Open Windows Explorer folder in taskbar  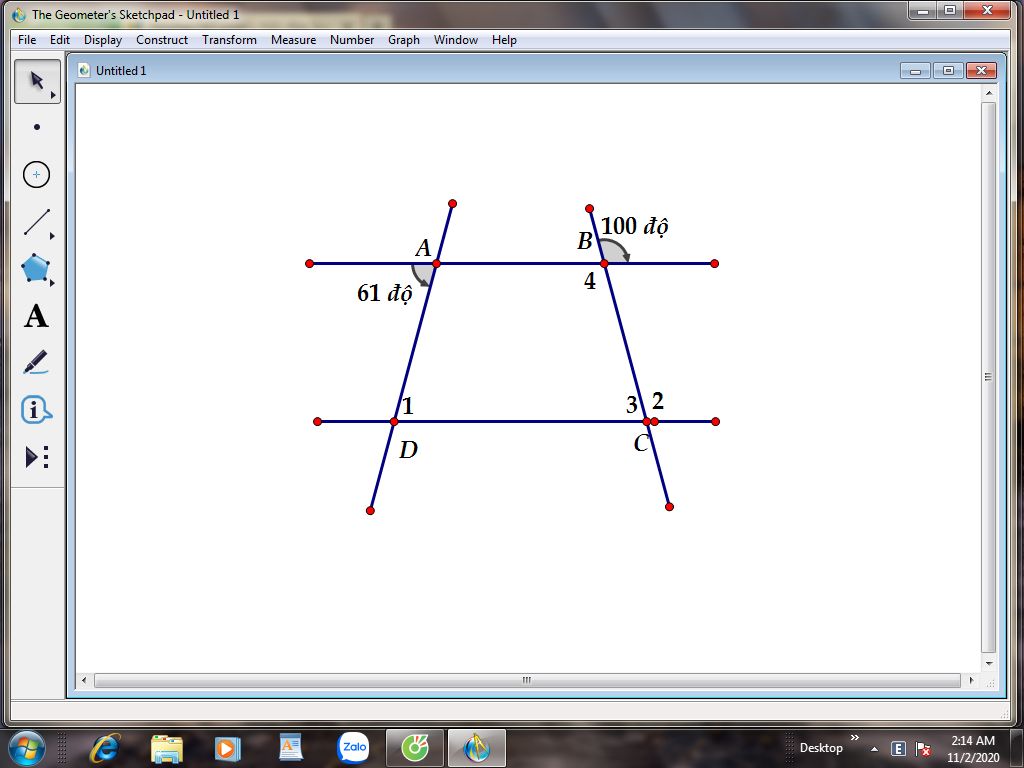pos(167,748)
